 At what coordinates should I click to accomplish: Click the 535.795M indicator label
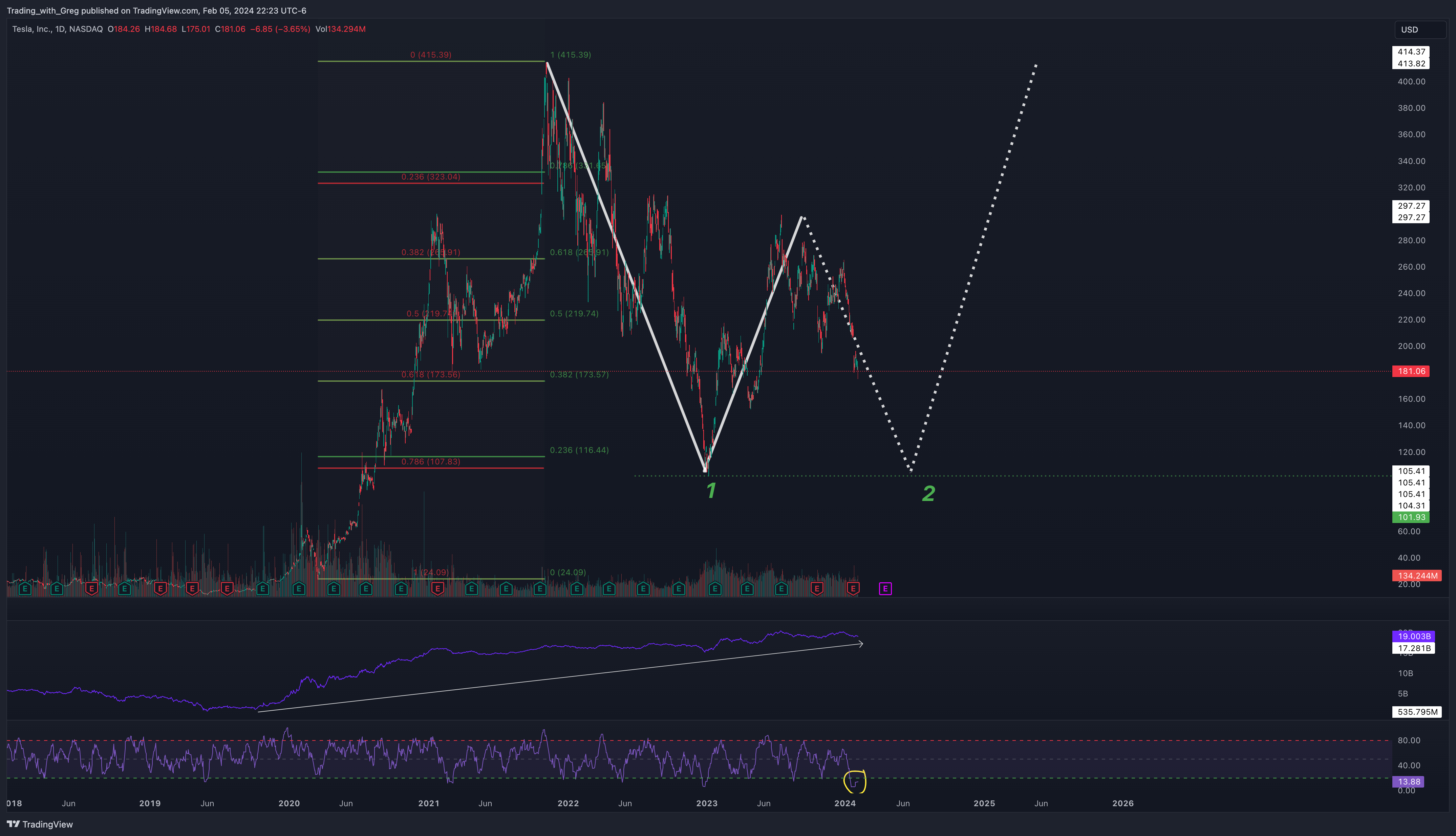click(x=1416, y=712)
